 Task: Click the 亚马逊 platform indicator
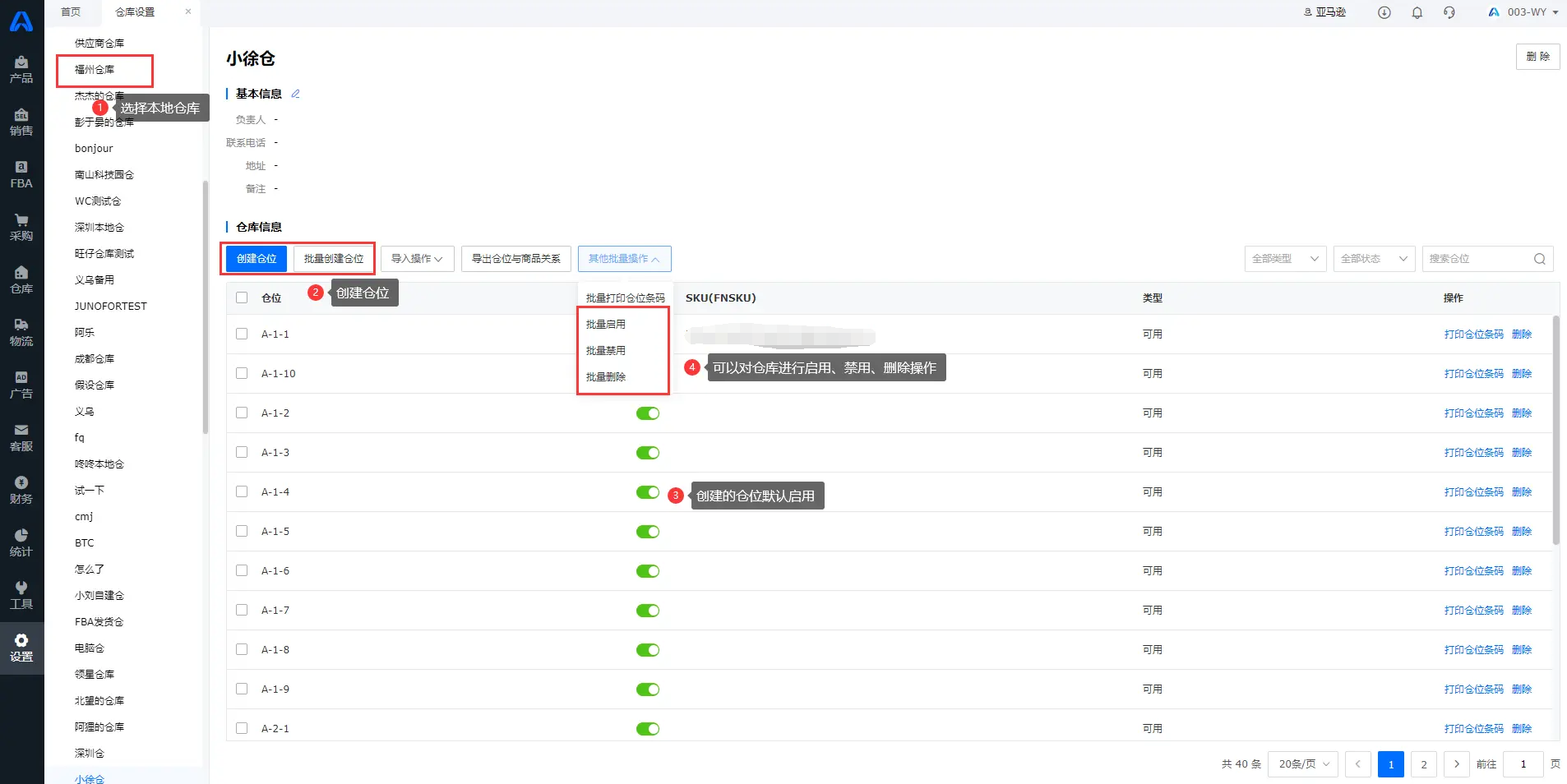click(1325, 12)
